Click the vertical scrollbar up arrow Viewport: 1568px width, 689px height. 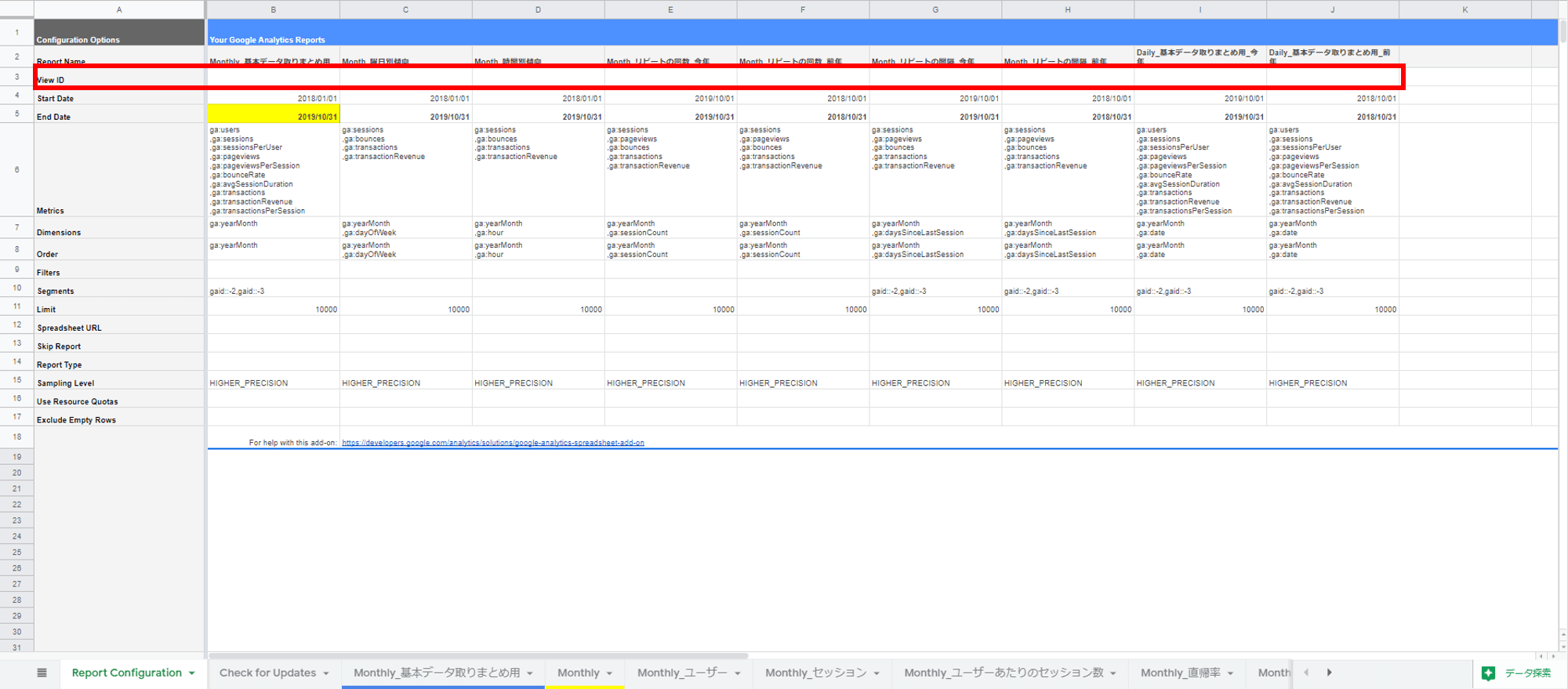1562,633
